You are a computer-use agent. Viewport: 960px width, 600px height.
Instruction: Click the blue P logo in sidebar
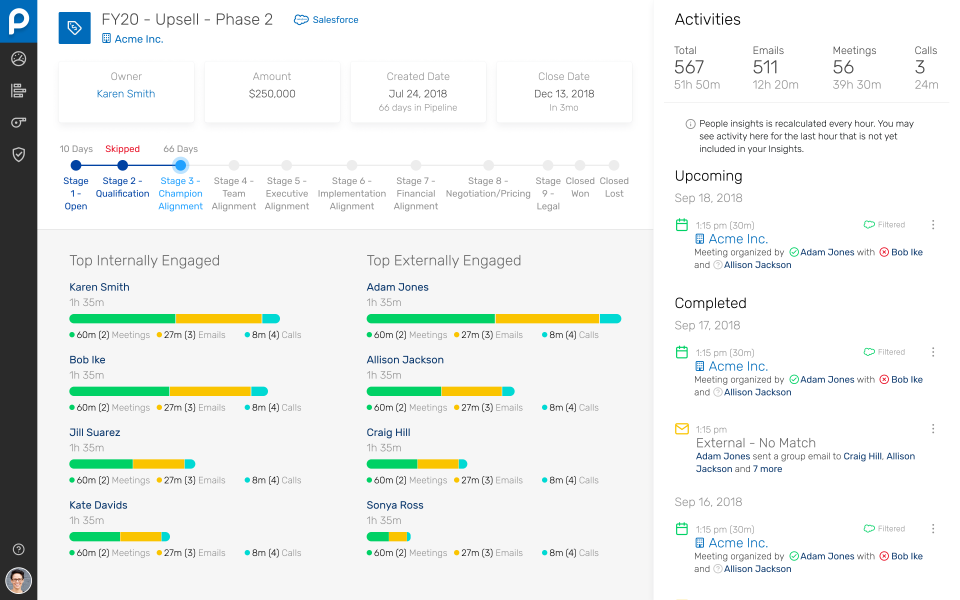(x=18, y=20)
